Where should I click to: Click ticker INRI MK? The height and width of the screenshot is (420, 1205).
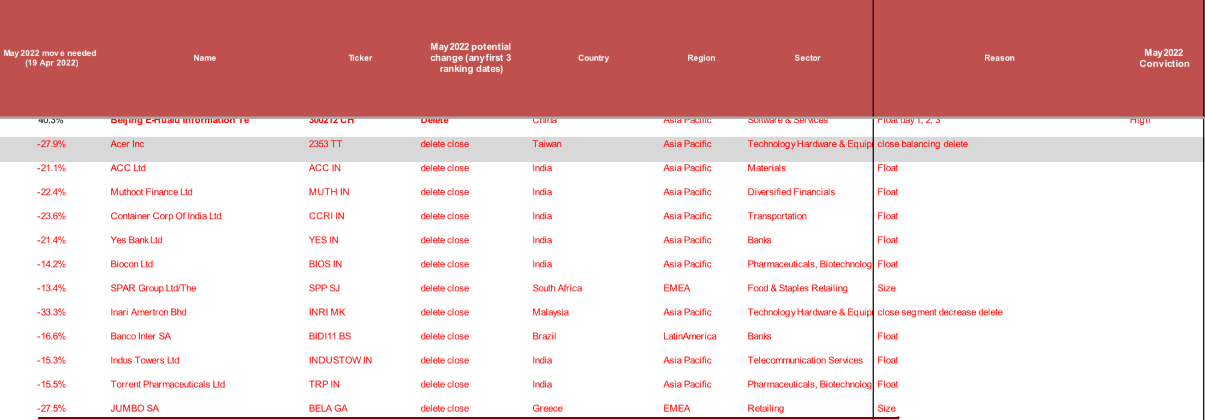click(x=327, y=312)
